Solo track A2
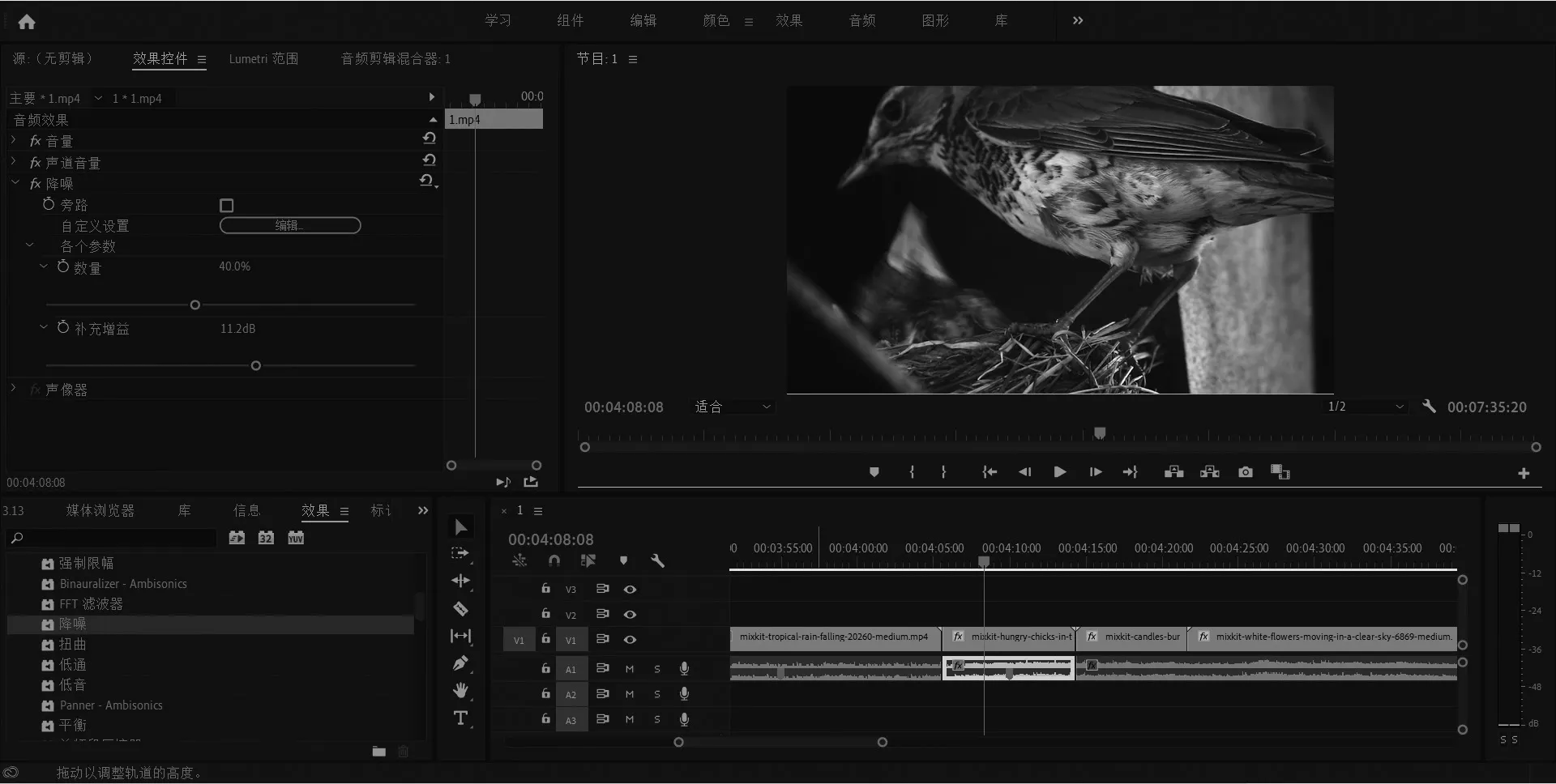 pos(657,694)
